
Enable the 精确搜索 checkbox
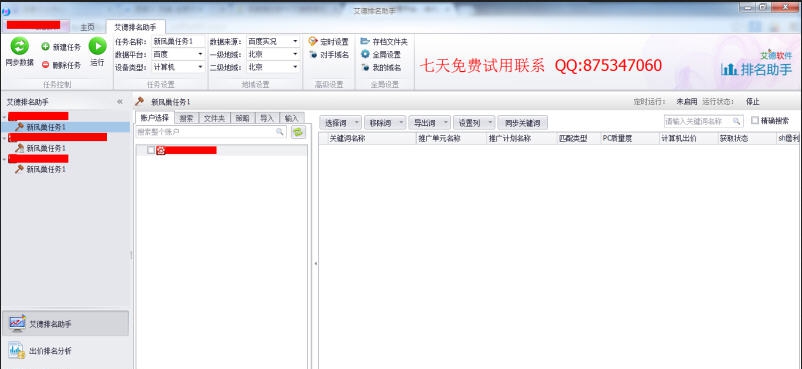click(755, 120)
